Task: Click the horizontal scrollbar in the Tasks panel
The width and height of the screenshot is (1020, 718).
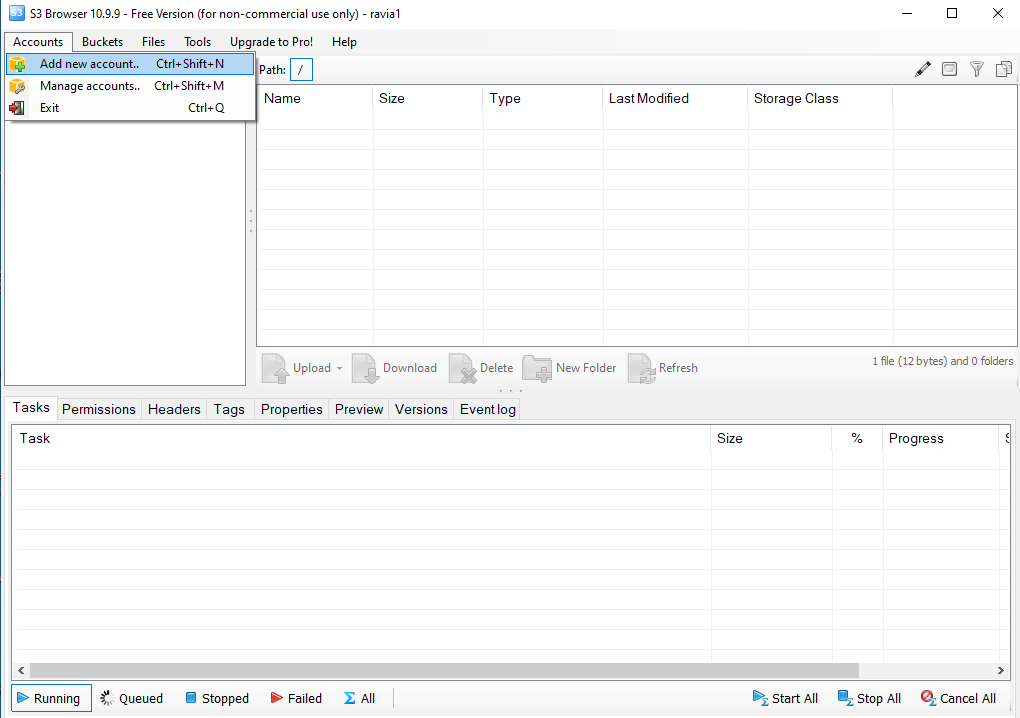Action: (x=444, y=670)
